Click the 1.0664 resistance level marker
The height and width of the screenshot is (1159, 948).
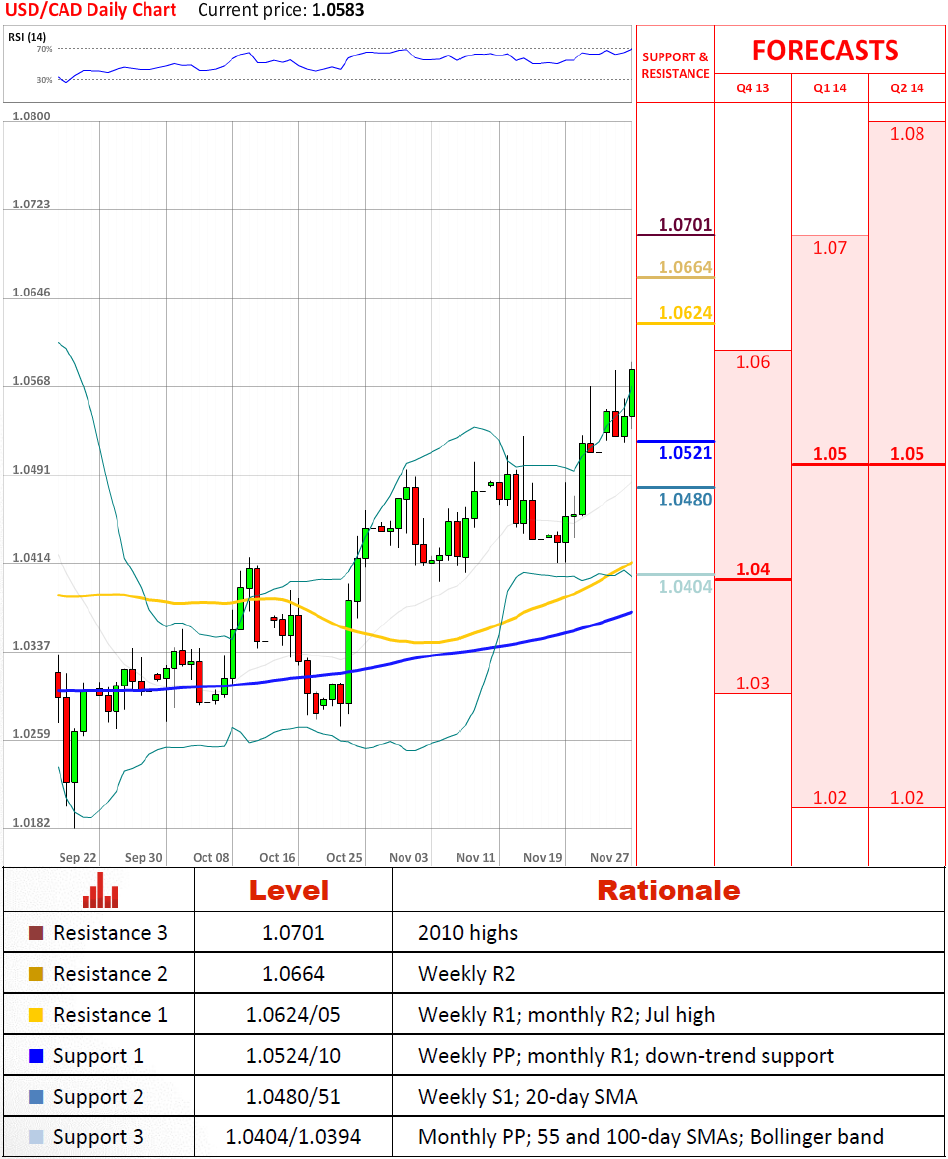[685, 267]
